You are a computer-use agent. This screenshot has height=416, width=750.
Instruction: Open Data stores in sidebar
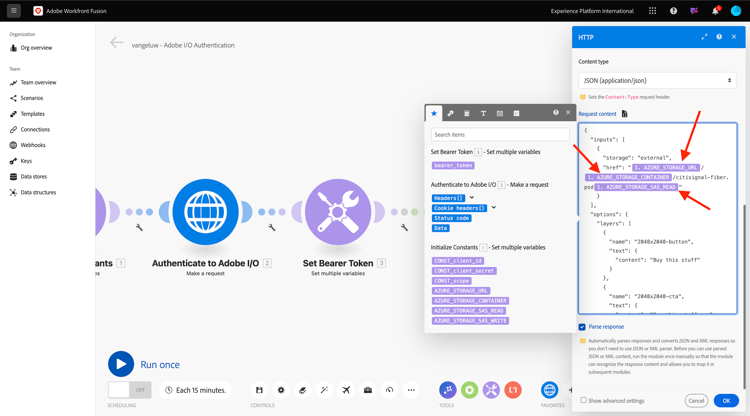point(29,176)
